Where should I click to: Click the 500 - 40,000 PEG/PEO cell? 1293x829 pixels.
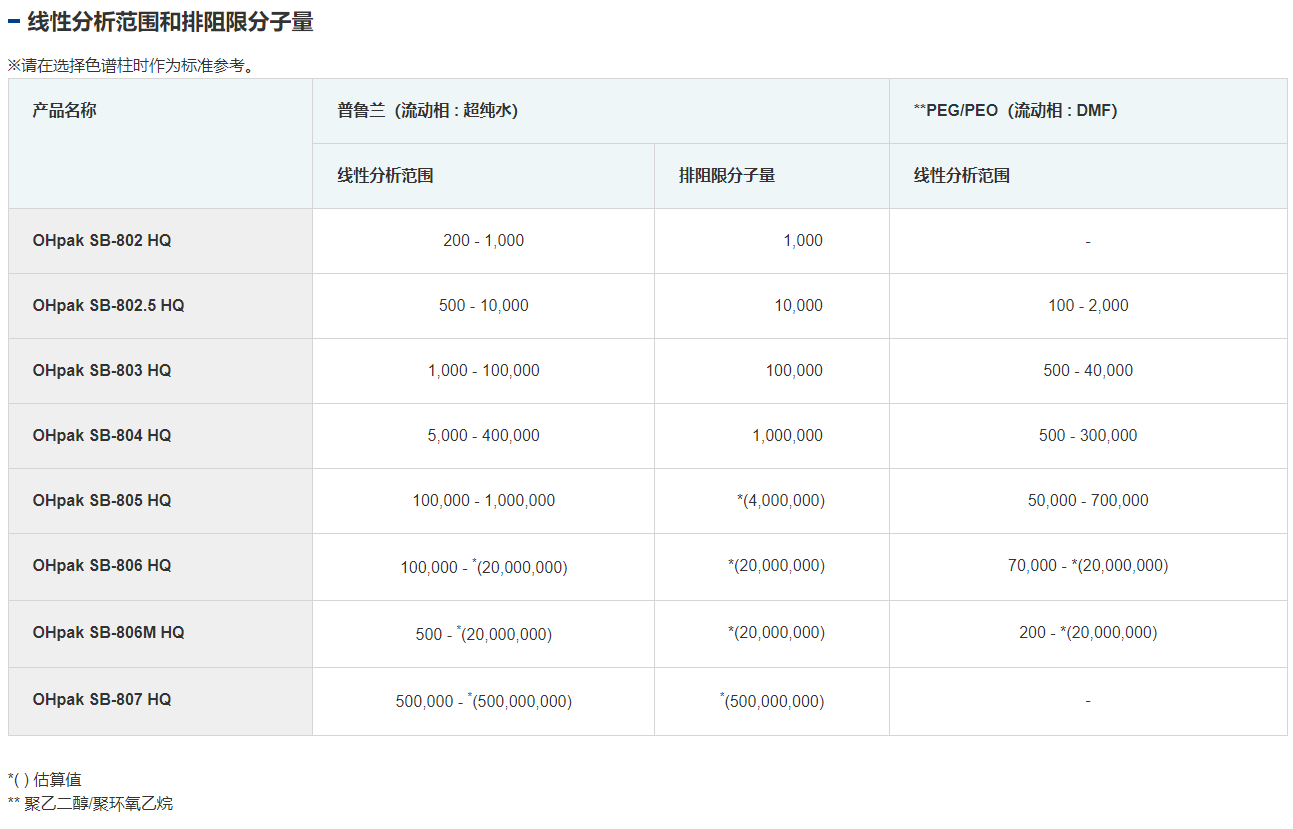1088,371
